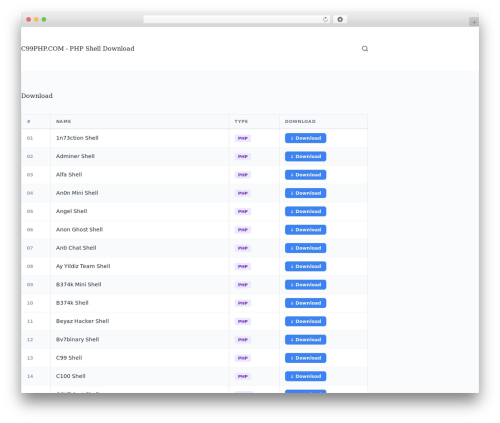Select the '1n73ction Shell' name text
Image resolution: width=500 pixels, height=423 pixels.
77,138
